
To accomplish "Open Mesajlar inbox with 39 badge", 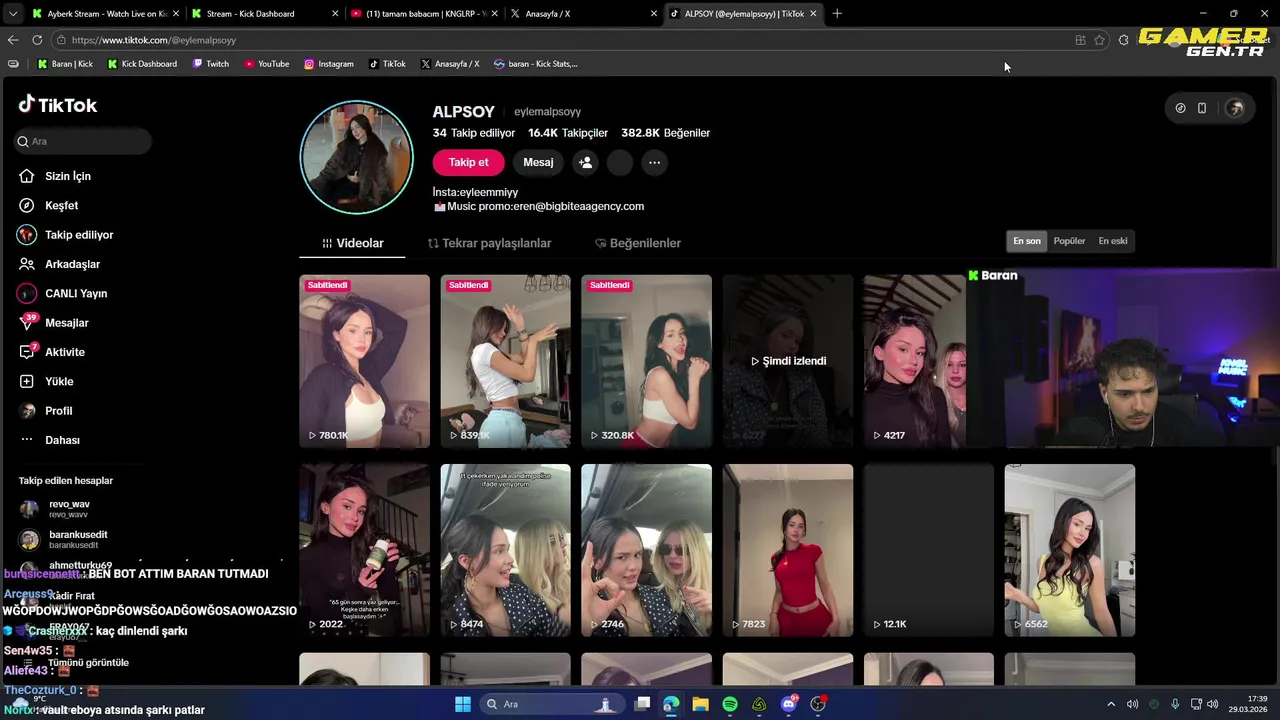I will tap(53, 323).
